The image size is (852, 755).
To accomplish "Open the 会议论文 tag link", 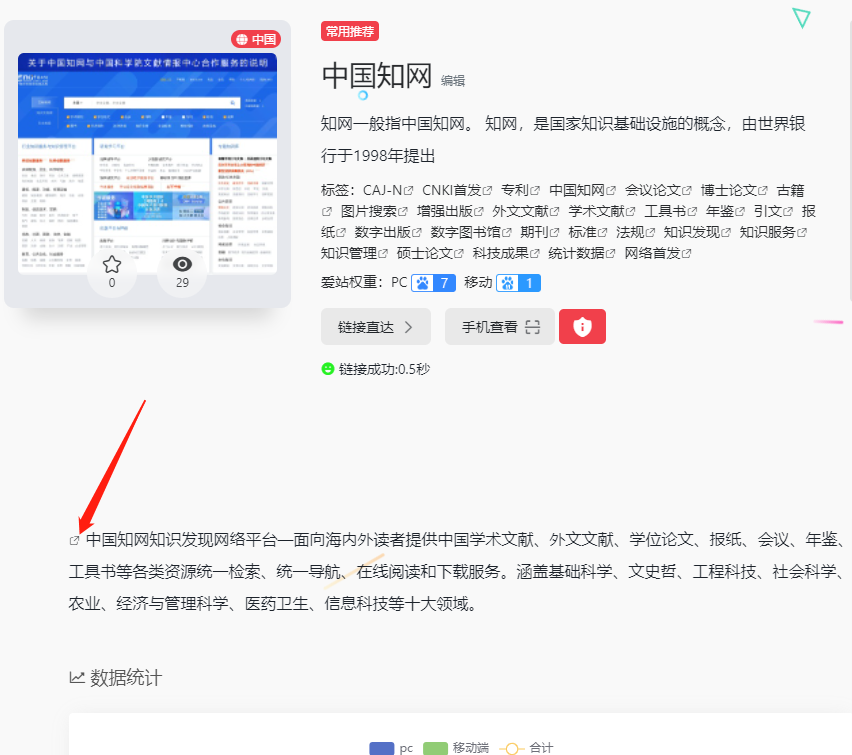I will click(x=658, y=190).
